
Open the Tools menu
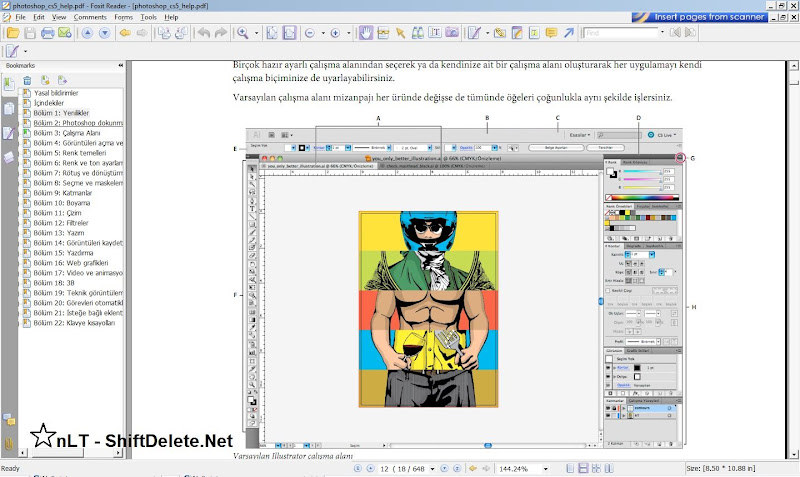click(x=148, y=17)
